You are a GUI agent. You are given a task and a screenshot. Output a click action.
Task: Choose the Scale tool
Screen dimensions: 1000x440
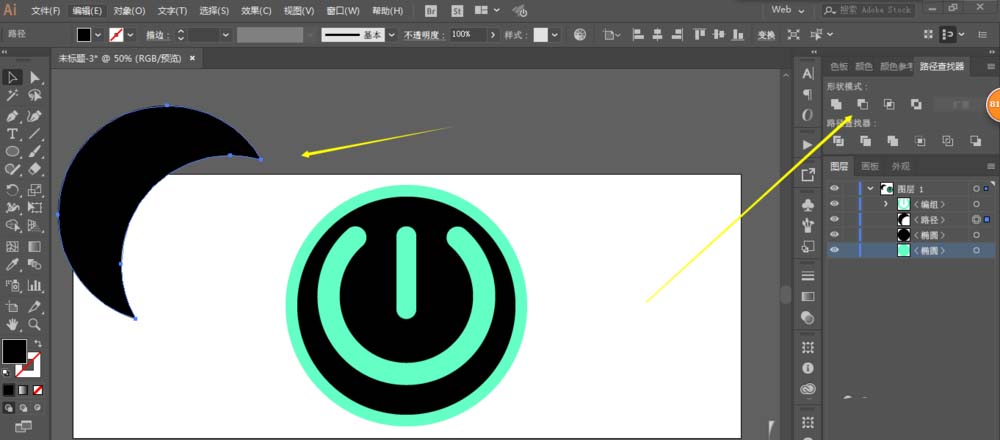tap(34, 189)
